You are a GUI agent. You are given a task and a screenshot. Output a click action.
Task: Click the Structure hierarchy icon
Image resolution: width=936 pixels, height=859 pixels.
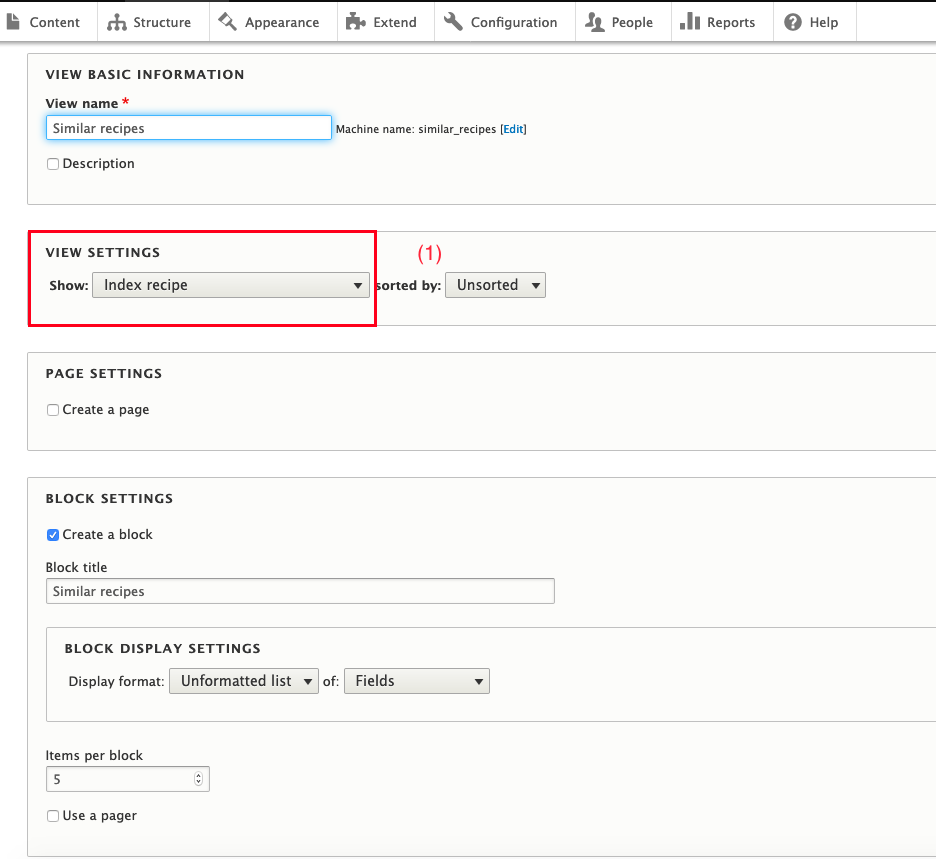(117, 22)
